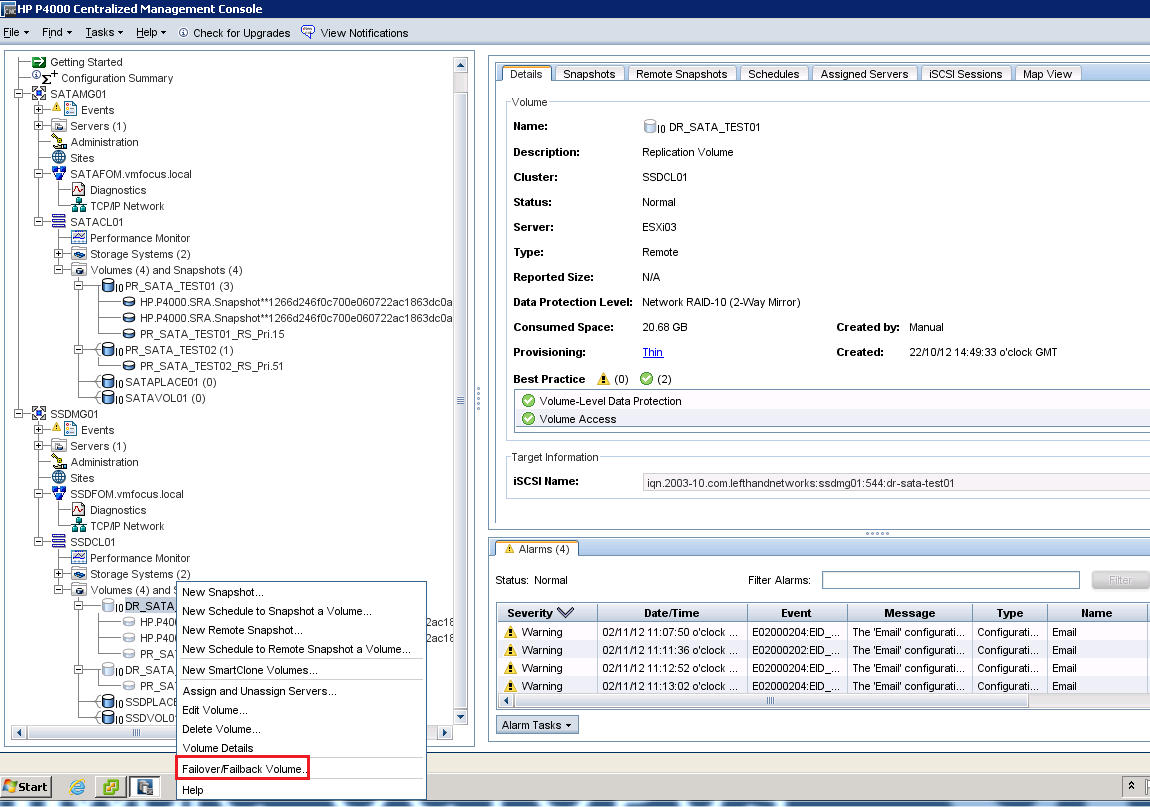Click the SATAMG01 management group icon
The width and height of the screenshot is (1150, 807).
pos(40,94)
